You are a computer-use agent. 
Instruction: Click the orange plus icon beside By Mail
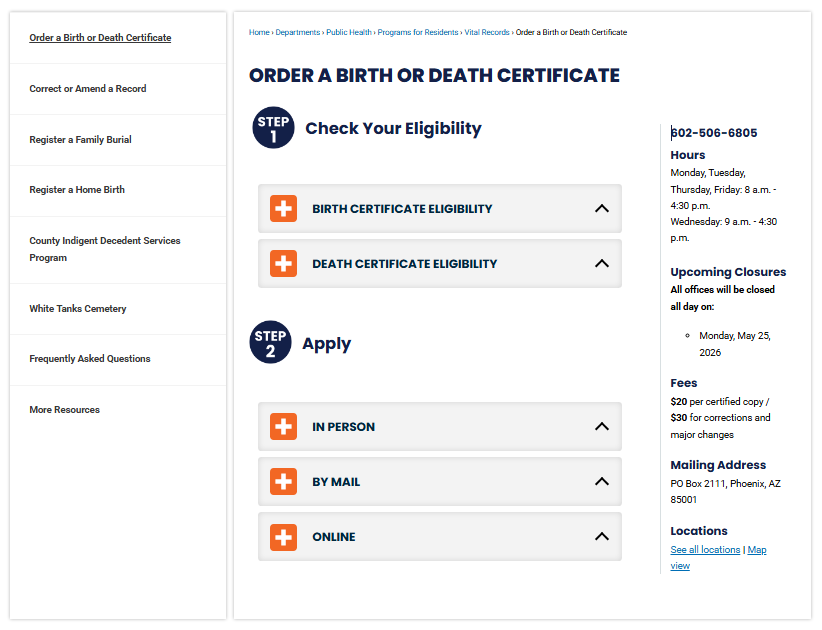click(x=284, y=482)
